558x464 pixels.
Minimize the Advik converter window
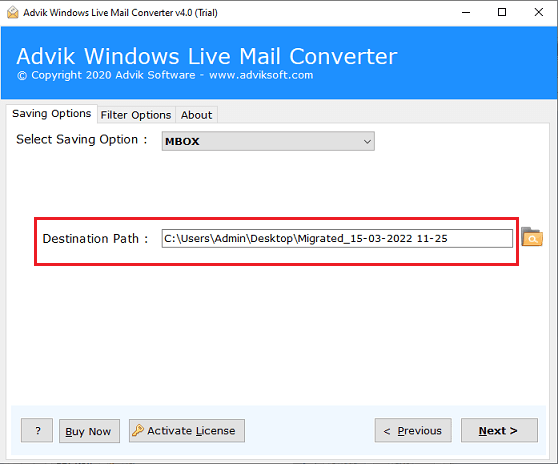[x=466, y=12]
